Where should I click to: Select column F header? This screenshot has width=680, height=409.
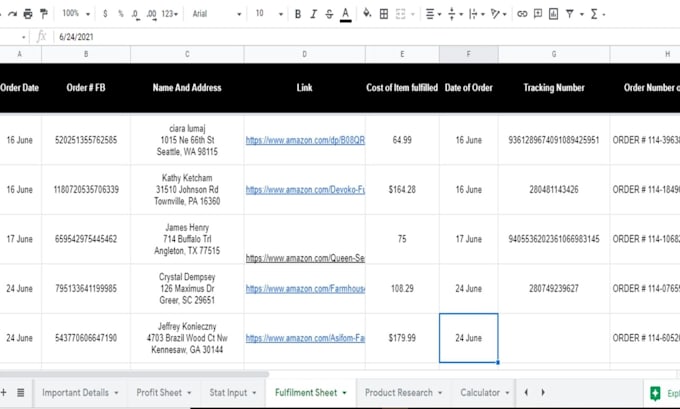[x=468, y=54]
